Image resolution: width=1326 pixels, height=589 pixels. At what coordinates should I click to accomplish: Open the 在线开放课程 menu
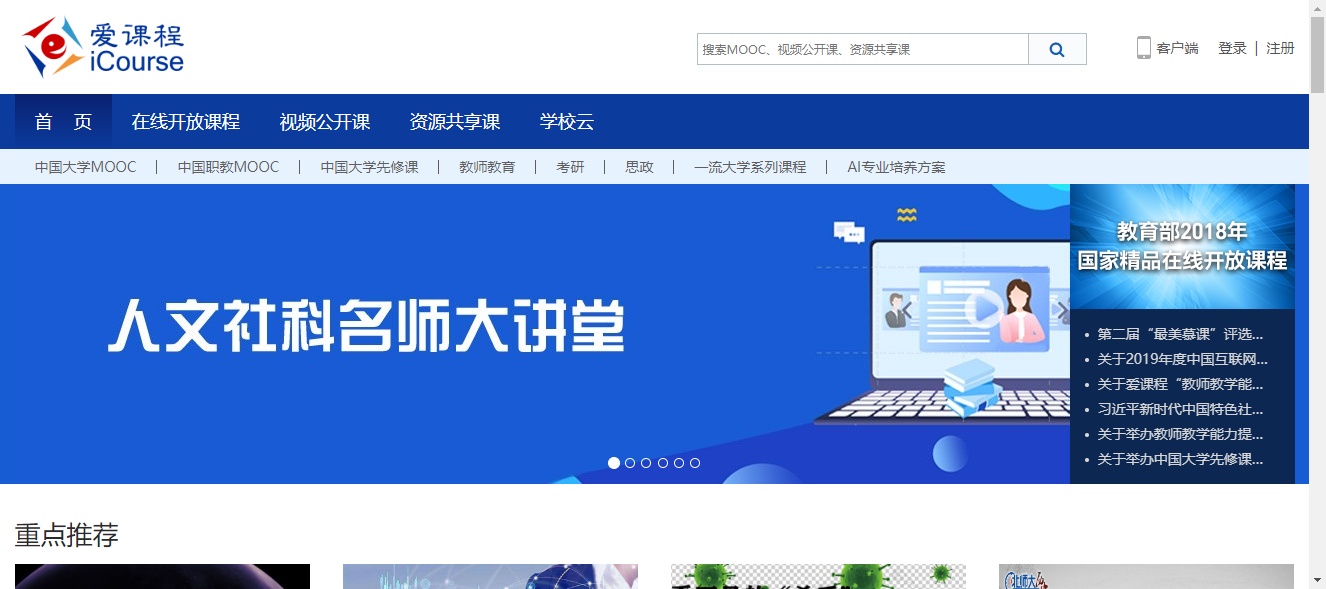tap(186, 121)
